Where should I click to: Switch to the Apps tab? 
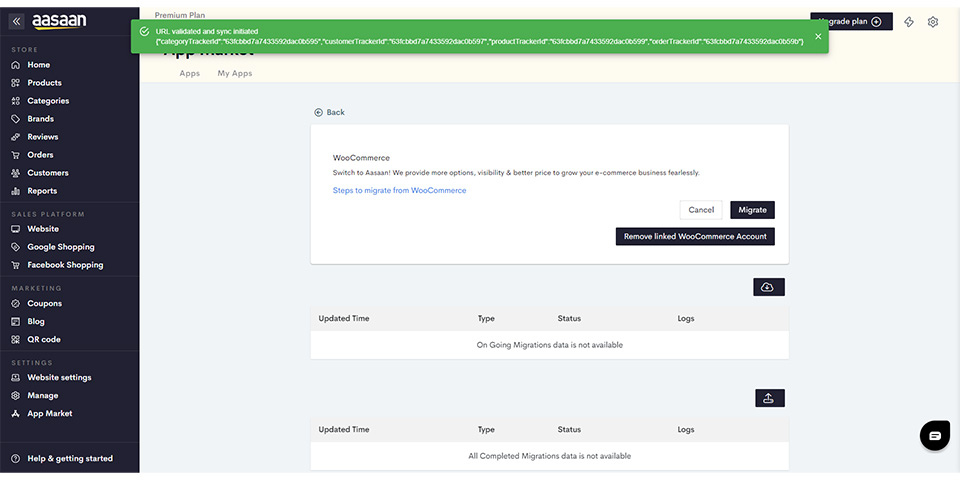190,73
